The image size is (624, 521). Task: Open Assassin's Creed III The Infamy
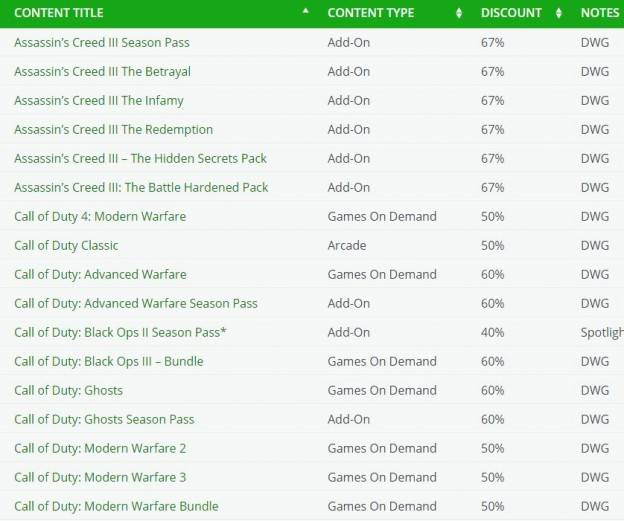click(x=99, y=101)
